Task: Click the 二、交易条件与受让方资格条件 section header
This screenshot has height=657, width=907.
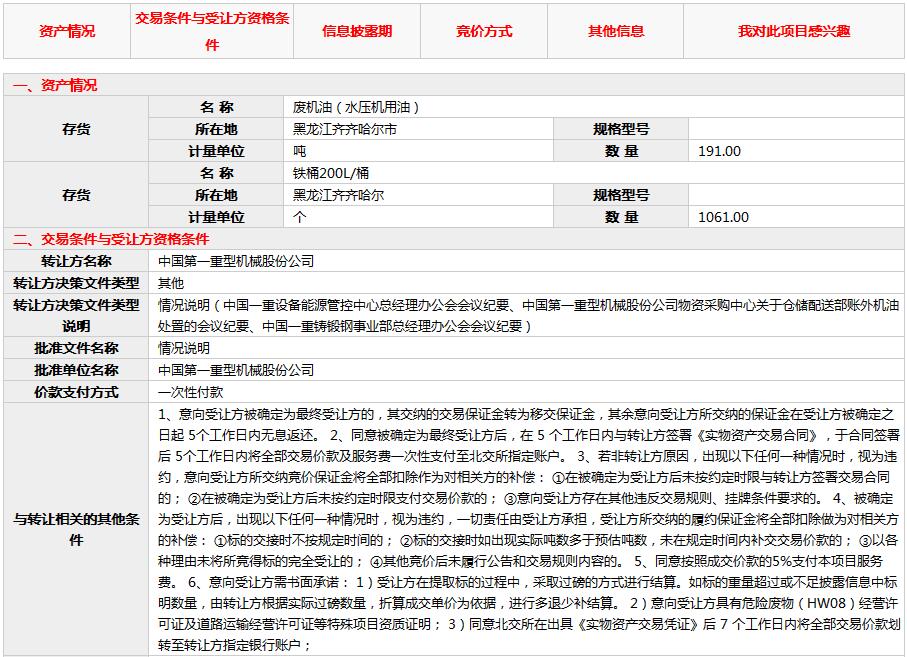Action: click(x=111, y=239)
